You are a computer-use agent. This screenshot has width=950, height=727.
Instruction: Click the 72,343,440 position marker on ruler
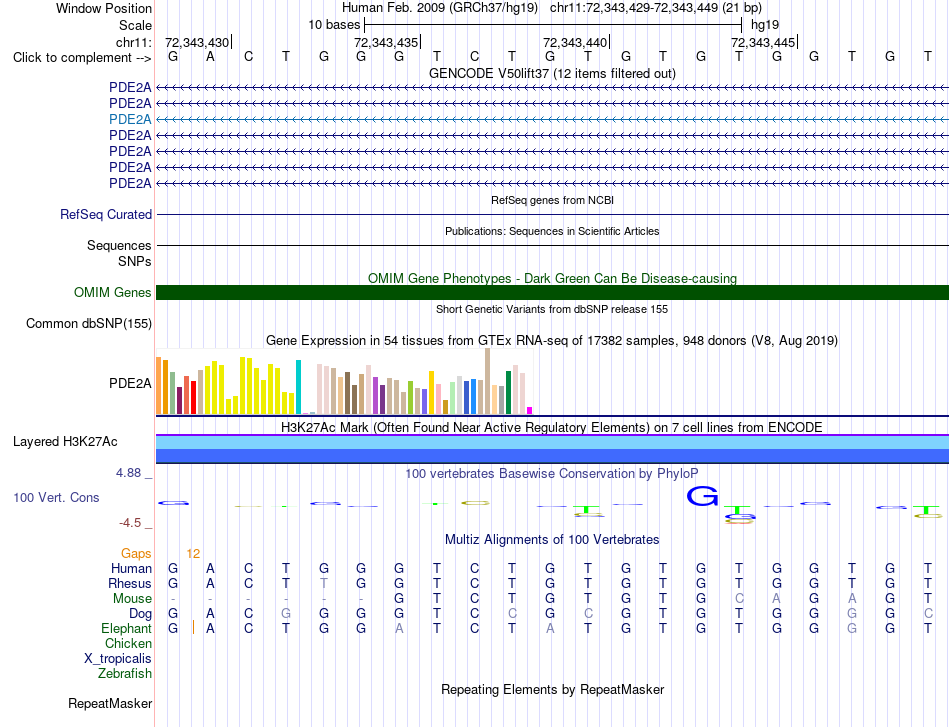[x=576, y=42]
